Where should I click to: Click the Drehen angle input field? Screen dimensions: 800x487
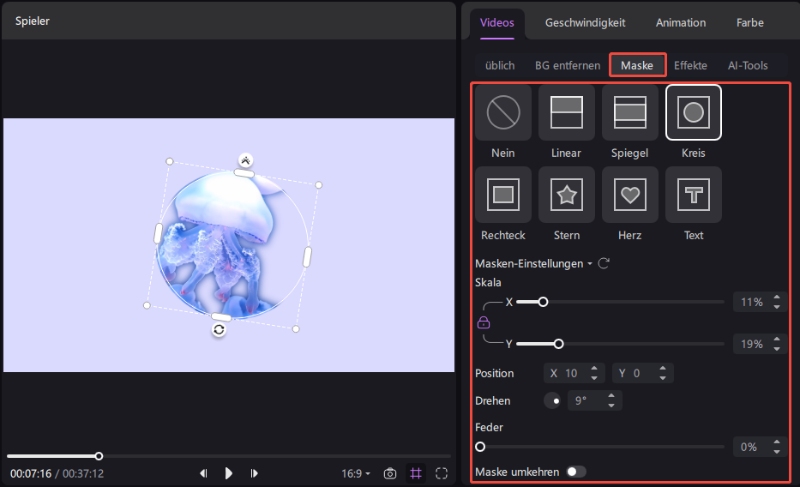[594, 401]
